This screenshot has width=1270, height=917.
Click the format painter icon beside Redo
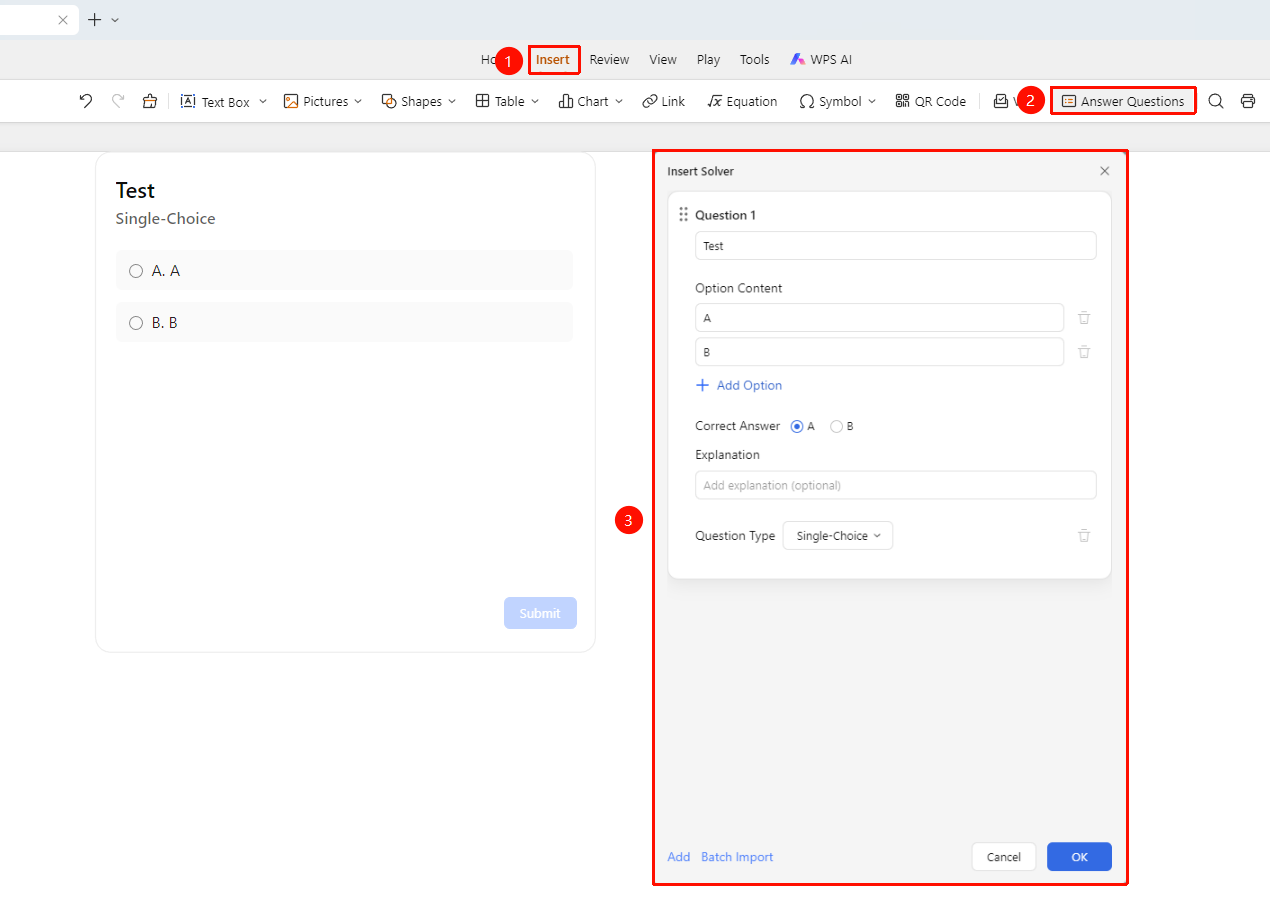150,101
